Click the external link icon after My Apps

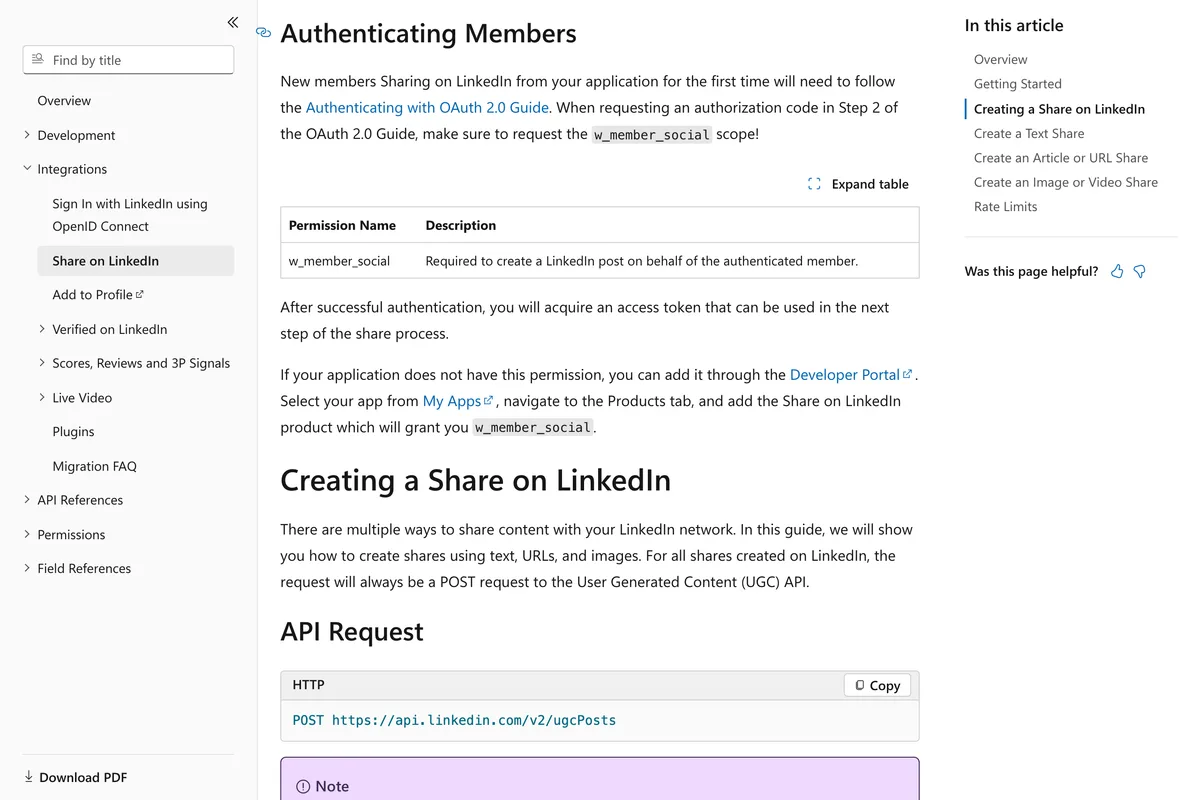pyautogui.click(x=489, y=400)
